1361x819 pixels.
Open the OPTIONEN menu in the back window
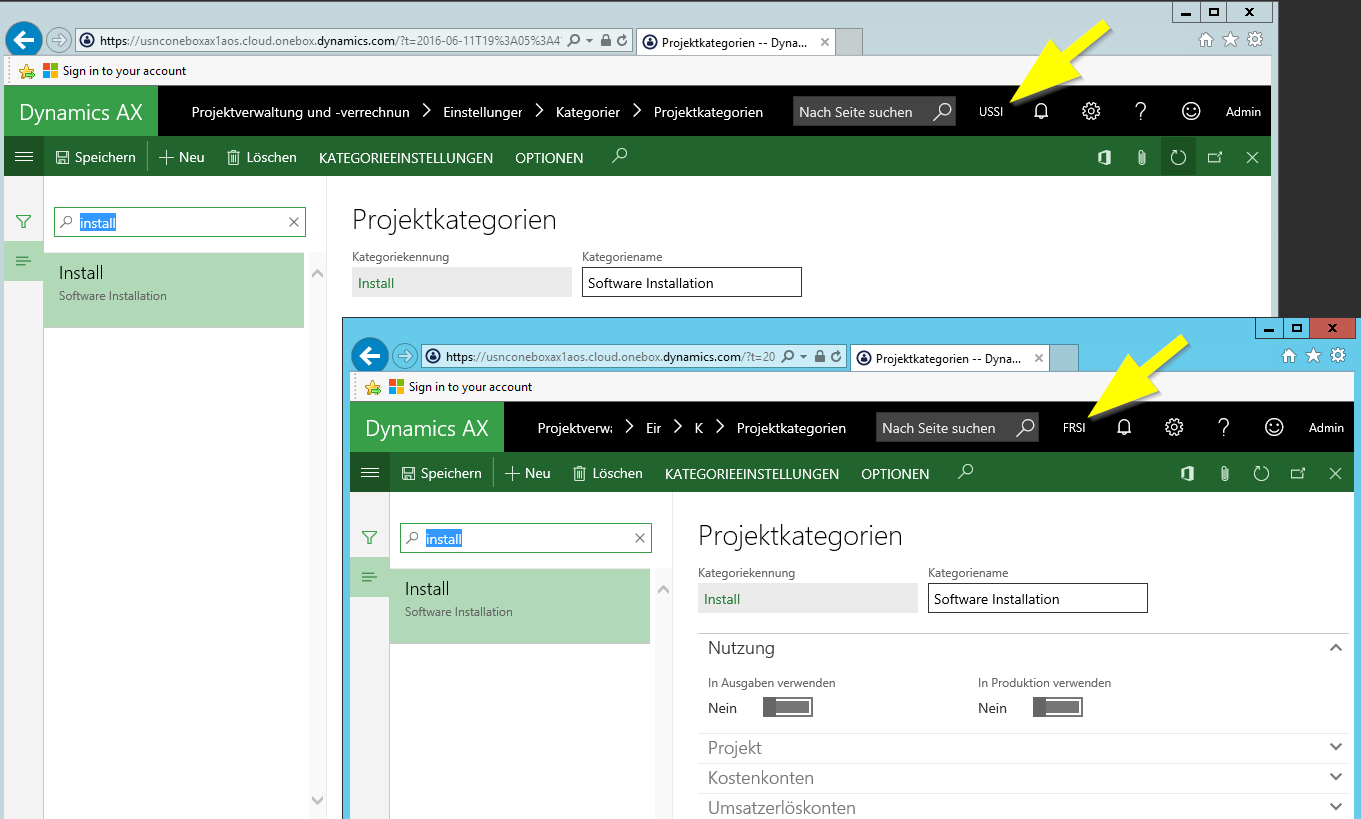pyautogui.click(x=549, y=158)
